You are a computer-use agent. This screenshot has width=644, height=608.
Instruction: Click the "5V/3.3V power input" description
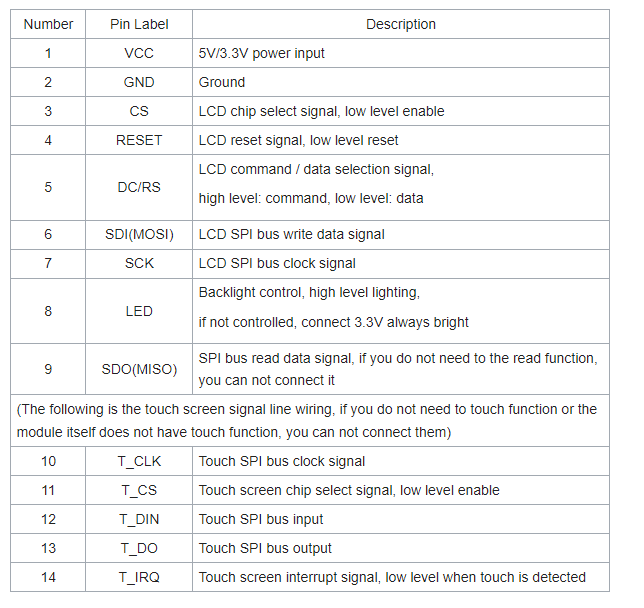(262, 53)
